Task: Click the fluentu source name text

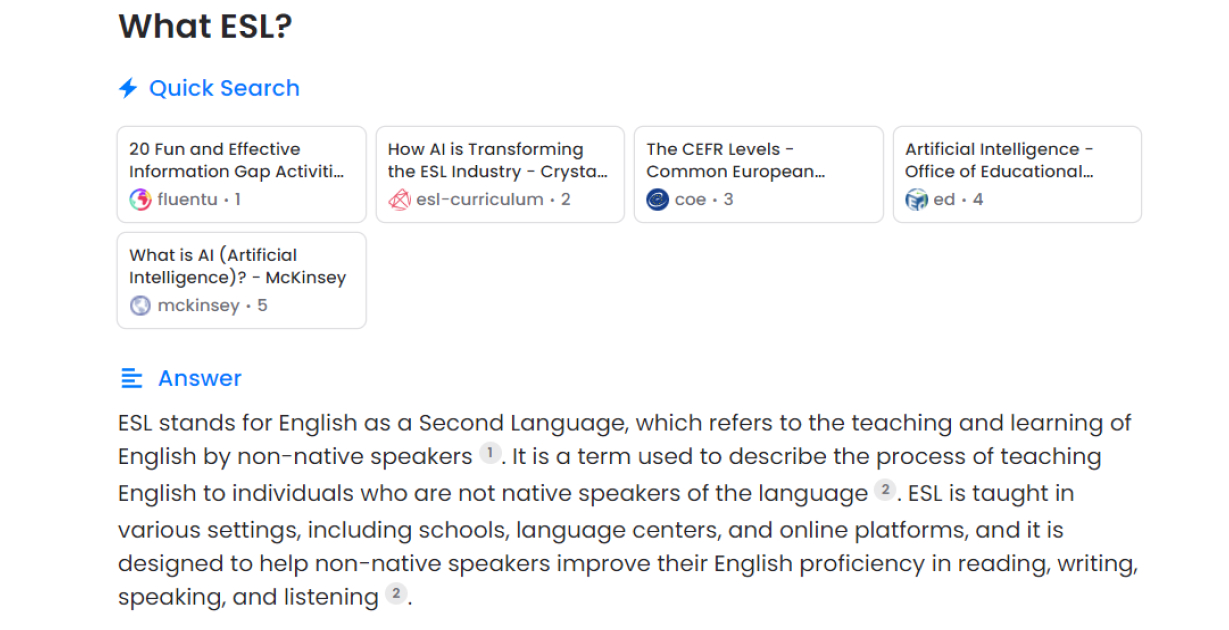Action: coord(187,199)
